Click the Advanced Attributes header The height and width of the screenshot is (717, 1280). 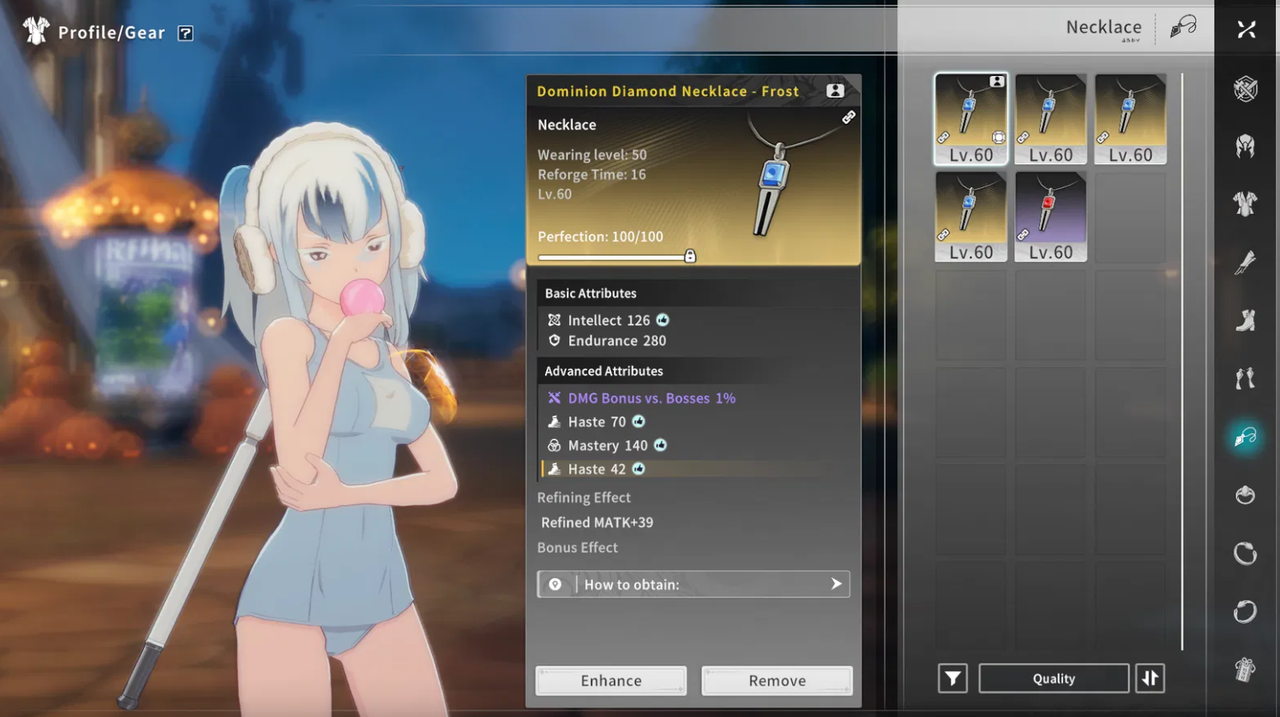click(x=603, y=371)
